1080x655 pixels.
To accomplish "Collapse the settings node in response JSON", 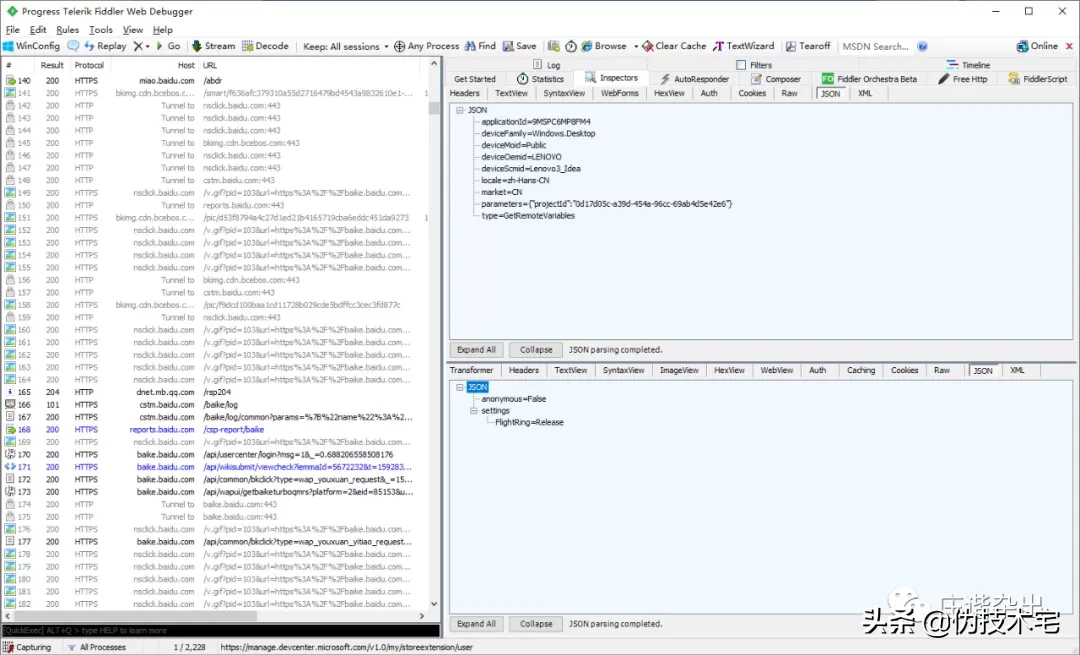I will click(473, 411).
